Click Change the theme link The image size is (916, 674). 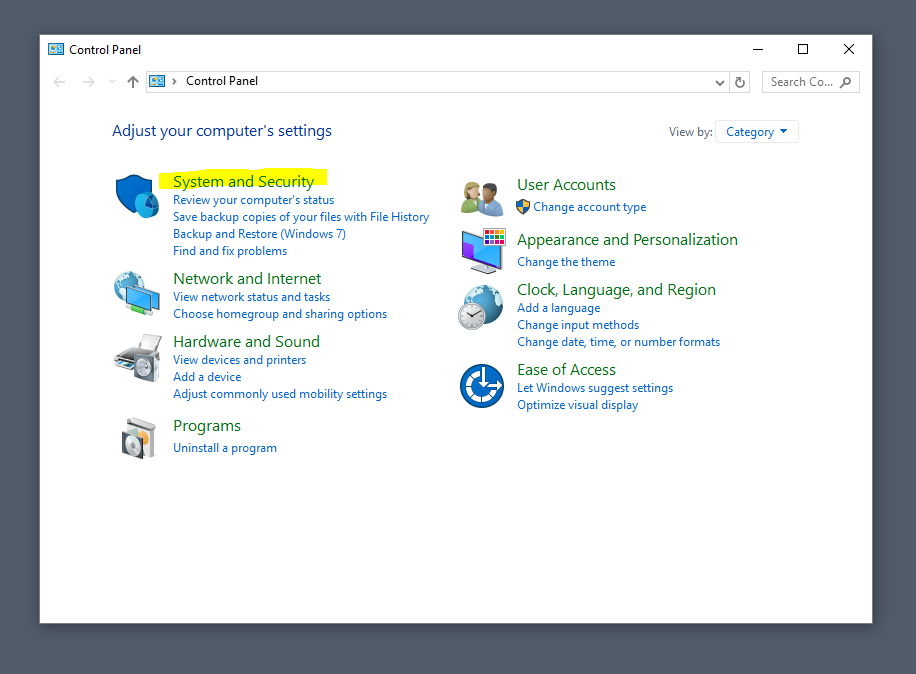coord(566,262)
